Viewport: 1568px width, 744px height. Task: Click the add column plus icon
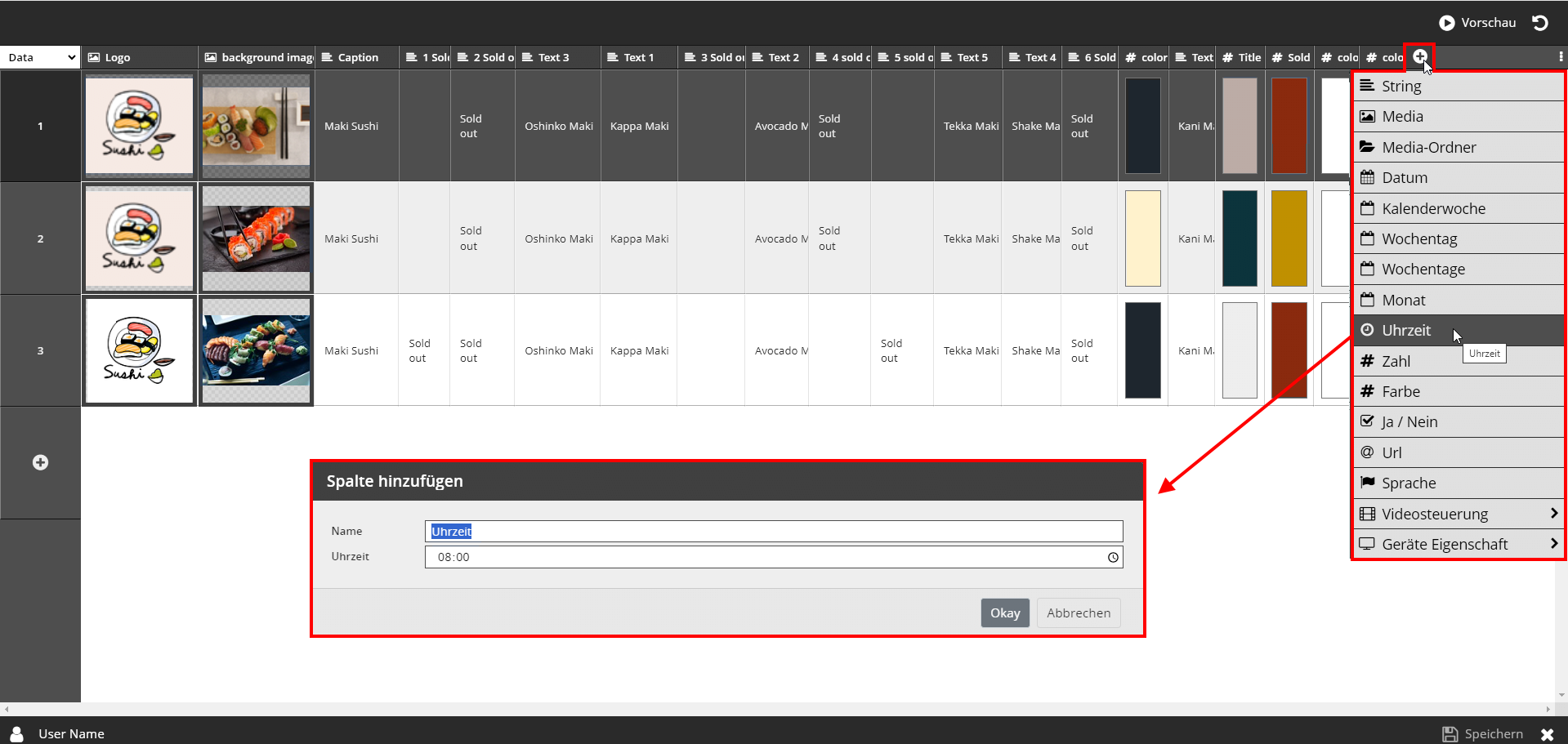(1420, 56)
